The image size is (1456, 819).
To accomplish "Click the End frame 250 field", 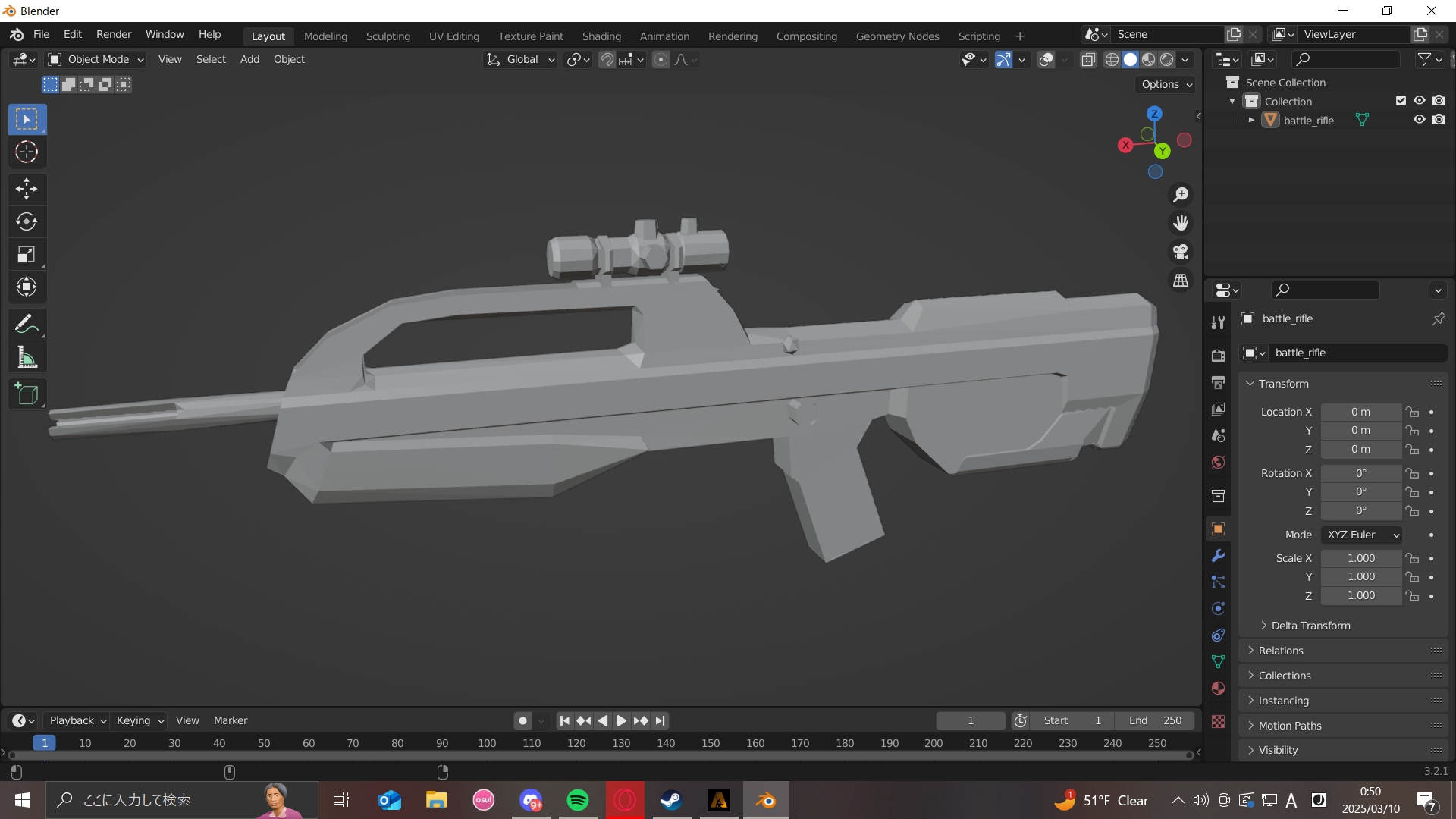I will (1155, 720).
